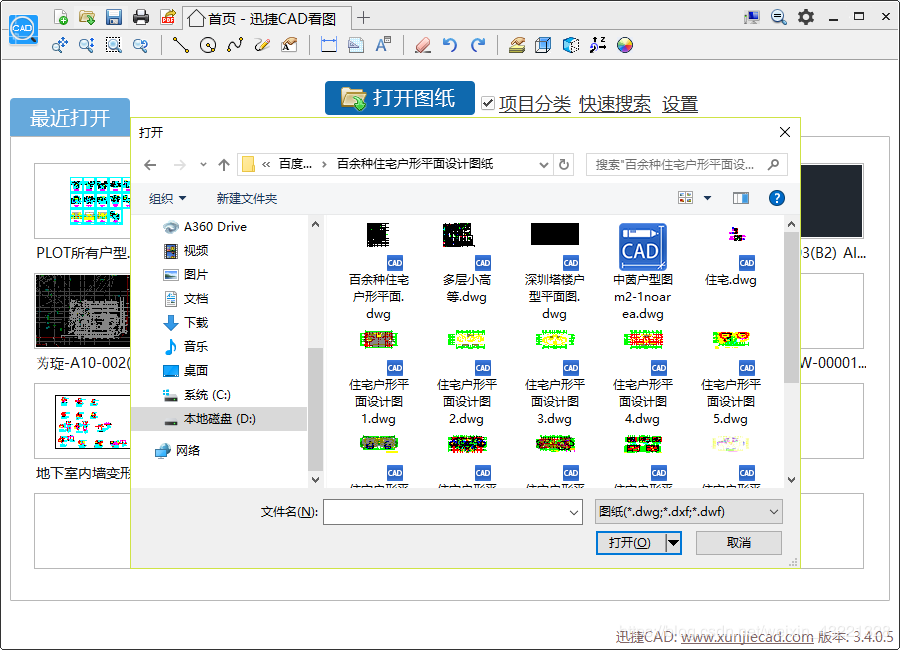Select the pan move tool icon
Viewport: 900px width, 650px height.
(60, 45)
